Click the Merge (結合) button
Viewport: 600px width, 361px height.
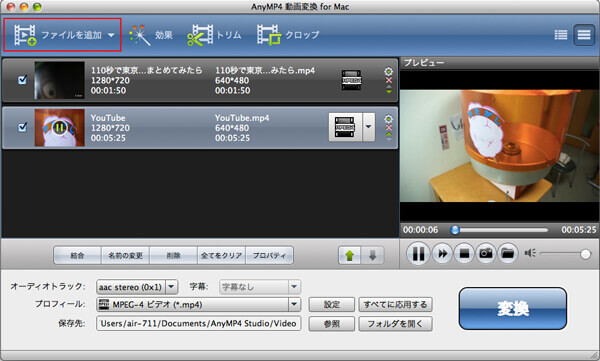click(77, 255)
